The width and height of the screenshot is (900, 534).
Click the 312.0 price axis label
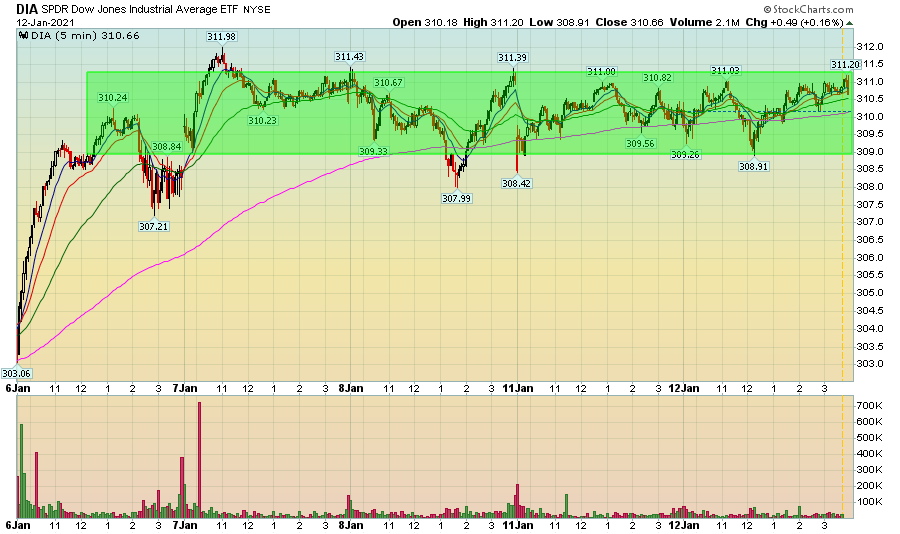tap(870, 47)
